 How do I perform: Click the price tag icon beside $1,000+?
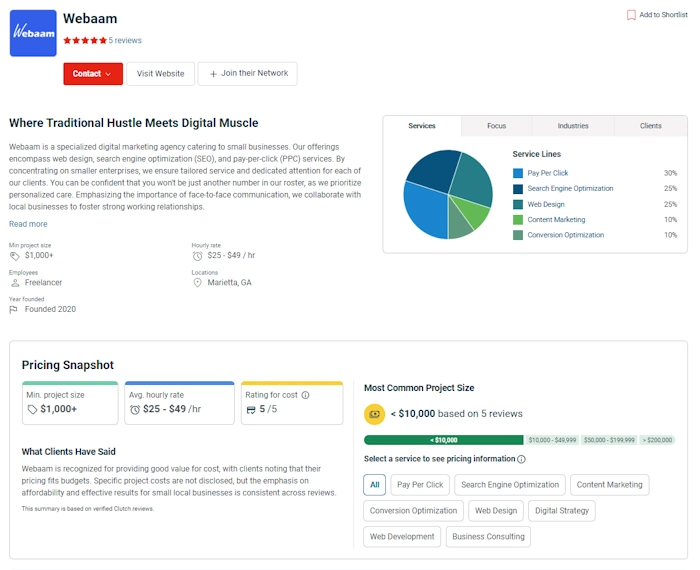pos(15,256)
